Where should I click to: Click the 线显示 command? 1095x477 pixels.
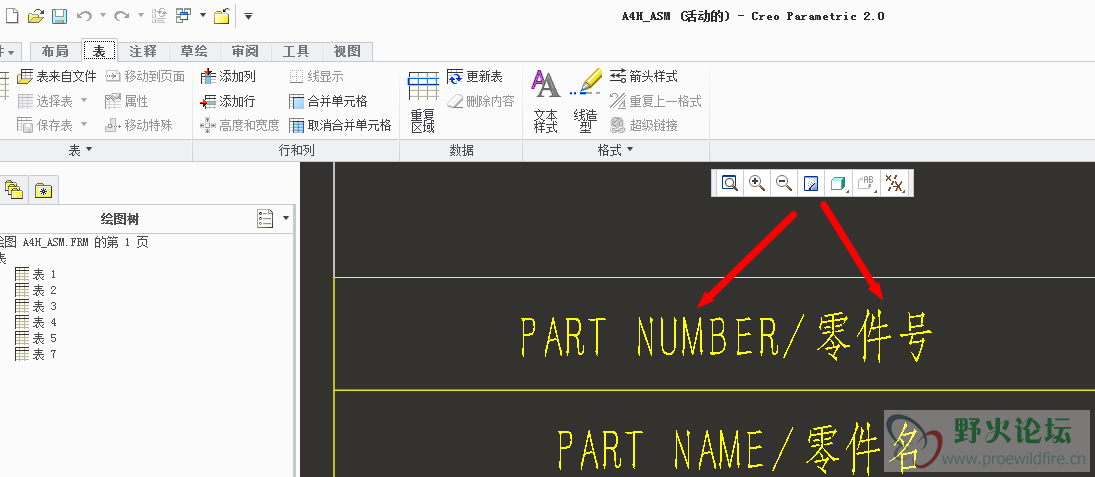pos(316,76)
